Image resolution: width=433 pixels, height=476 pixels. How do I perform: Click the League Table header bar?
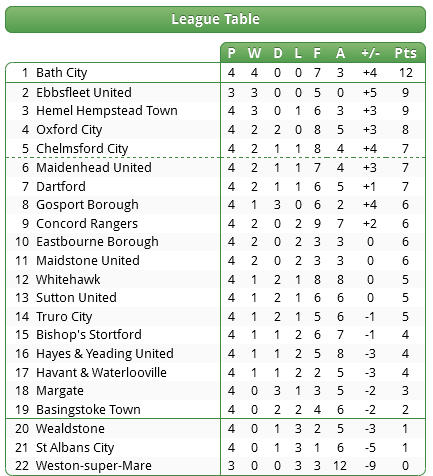coord(215,19)
